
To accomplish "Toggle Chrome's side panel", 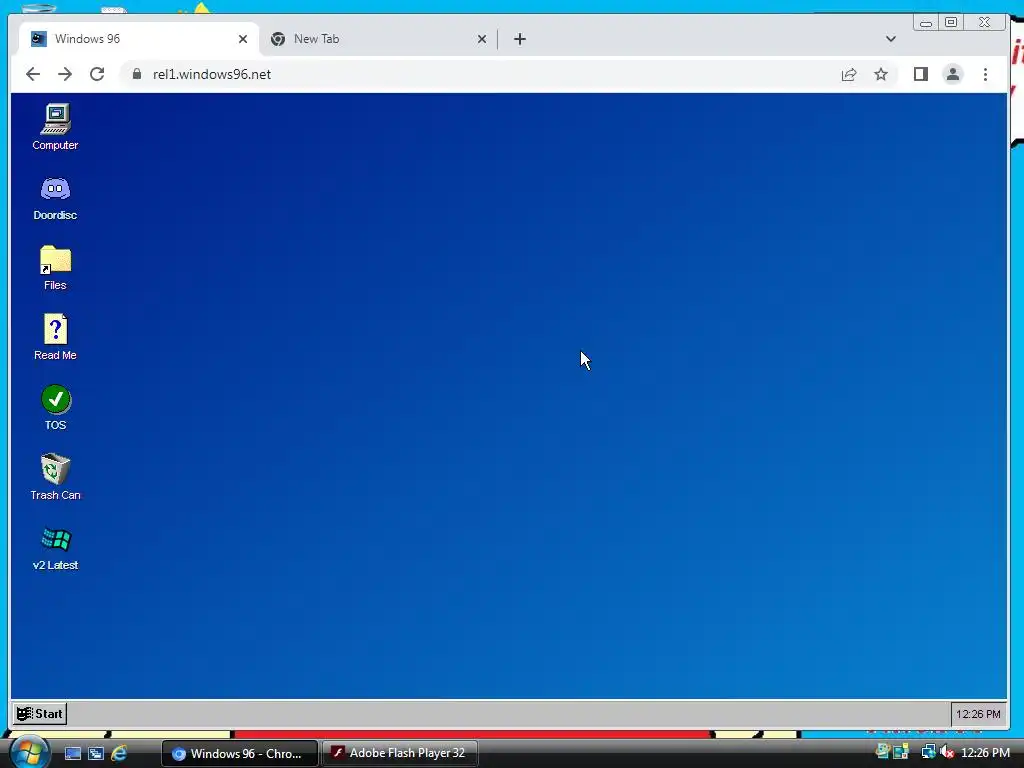I will click(x=921, y=74).
